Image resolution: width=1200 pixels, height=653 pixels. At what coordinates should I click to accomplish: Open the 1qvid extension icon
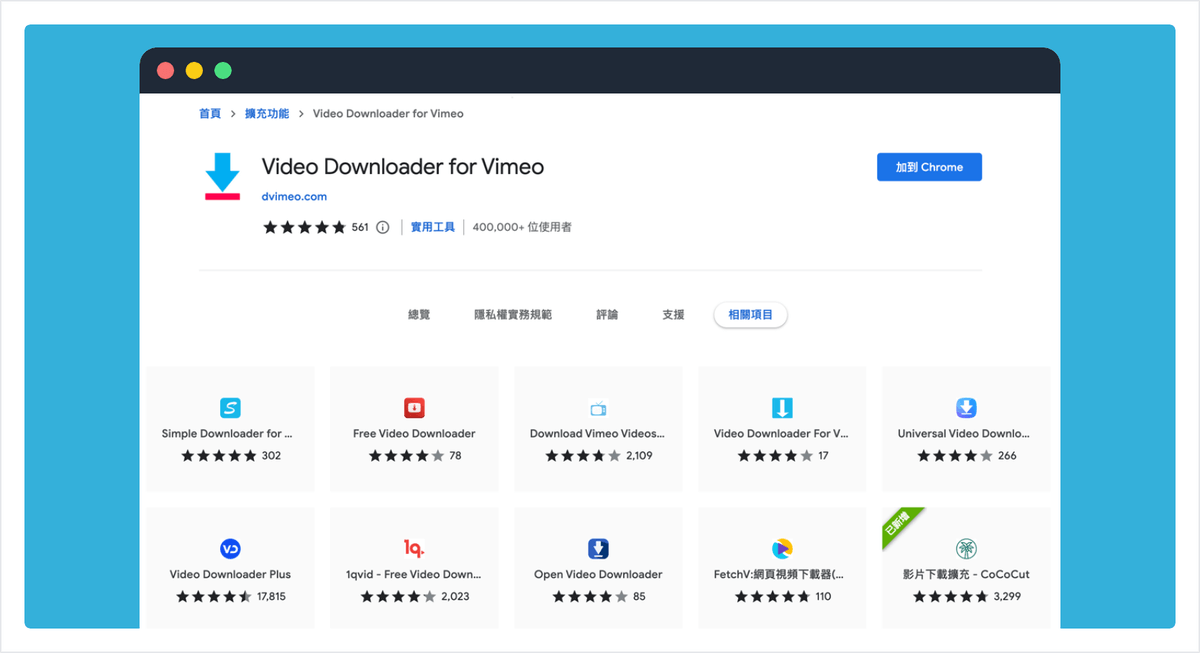coord(414,549)
